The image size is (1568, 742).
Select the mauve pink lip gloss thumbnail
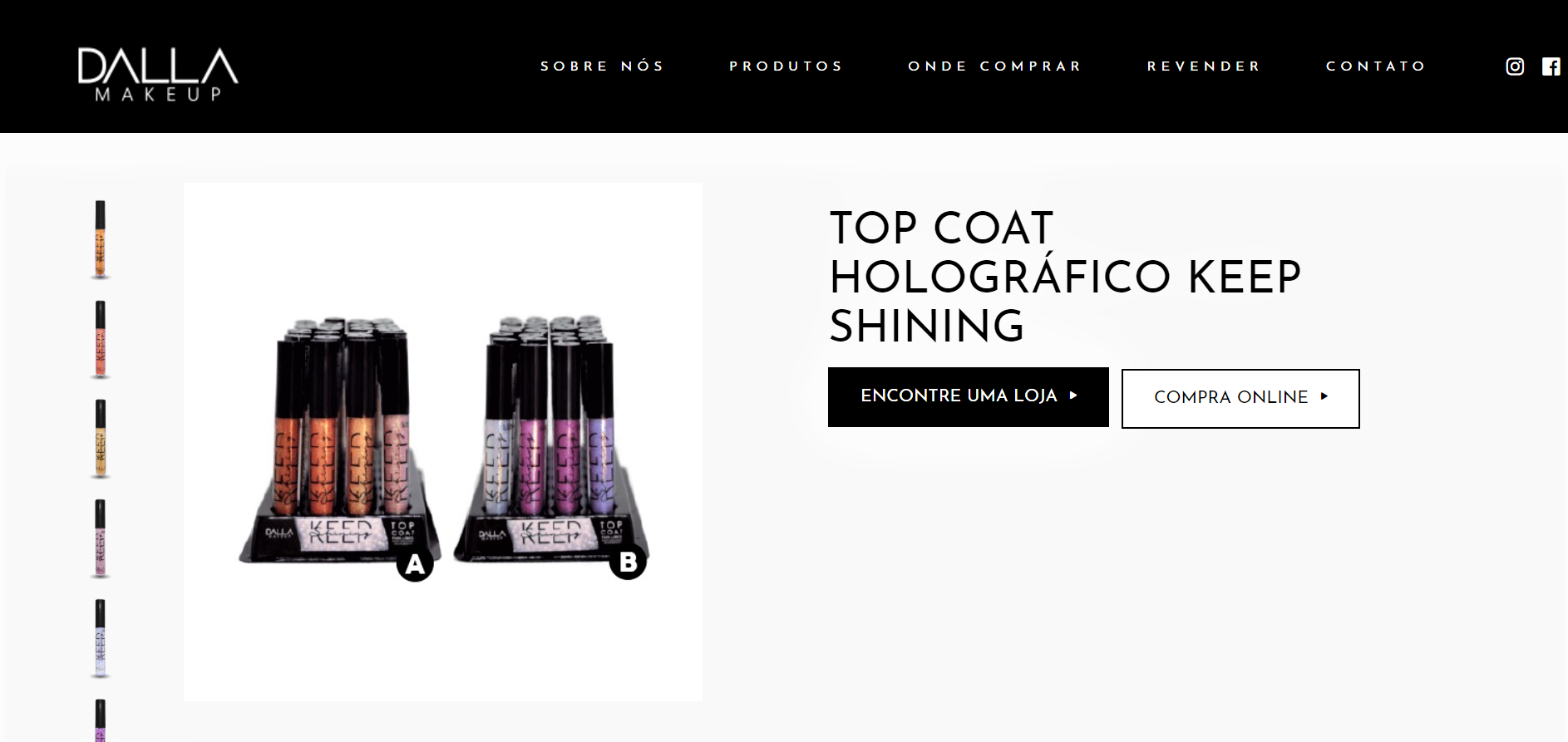[100, 538]
